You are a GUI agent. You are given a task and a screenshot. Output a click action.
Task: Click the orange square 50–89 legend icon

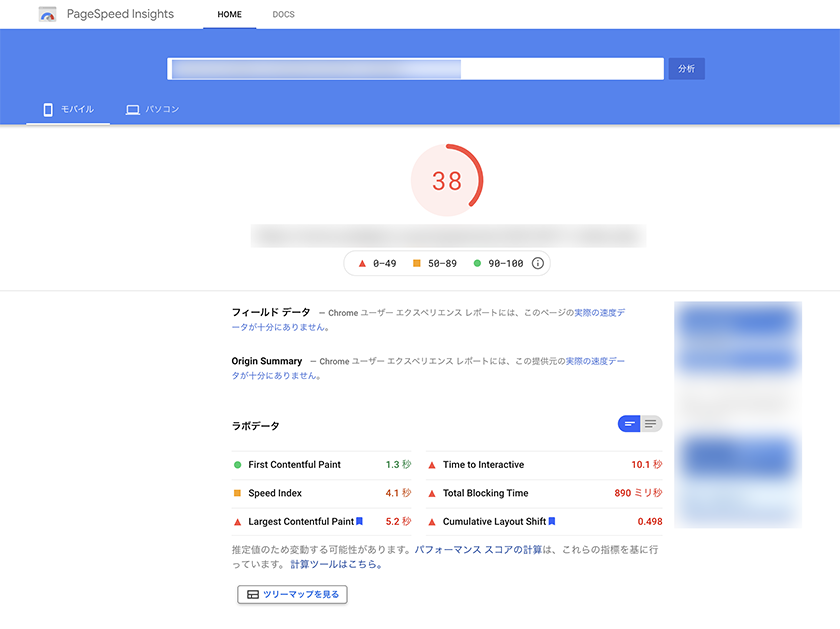tap(416, 263)
